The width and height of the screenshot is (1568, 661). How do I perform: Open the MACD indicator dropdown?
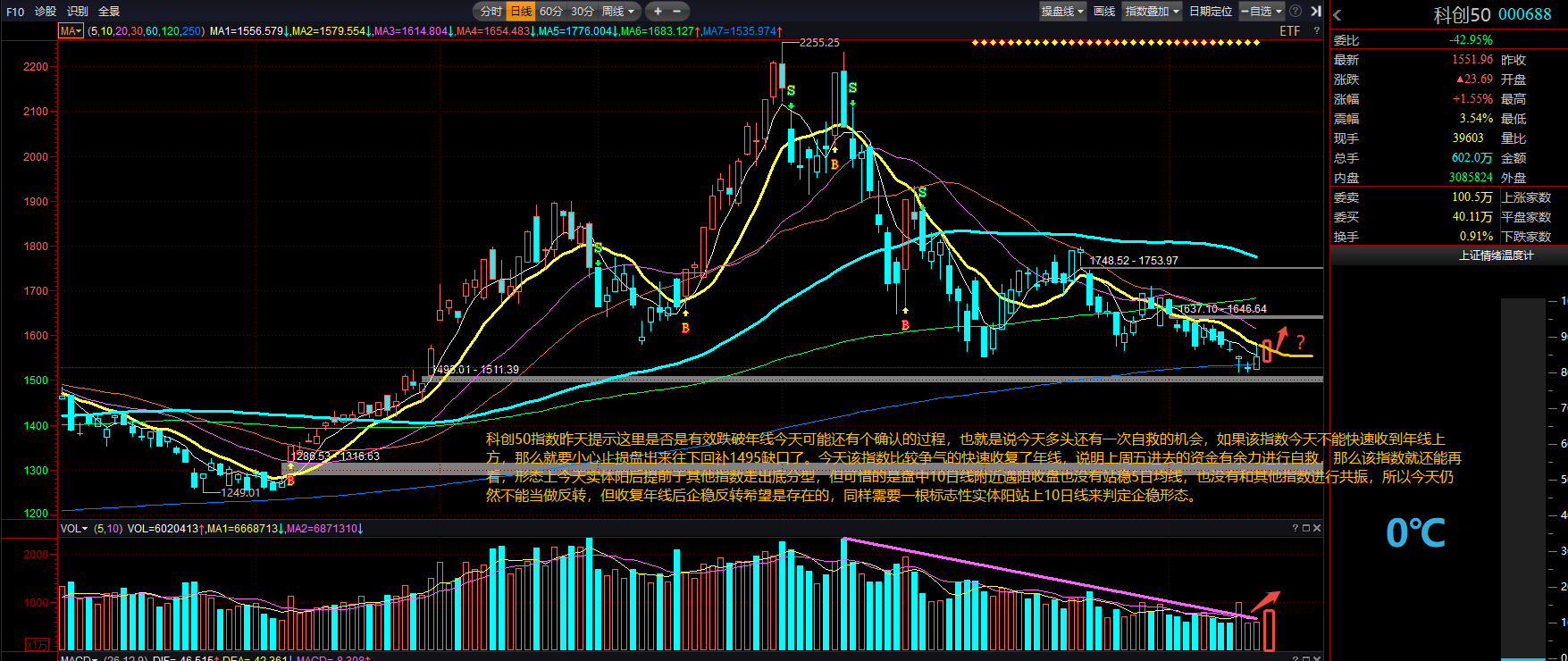click(80, 658)
